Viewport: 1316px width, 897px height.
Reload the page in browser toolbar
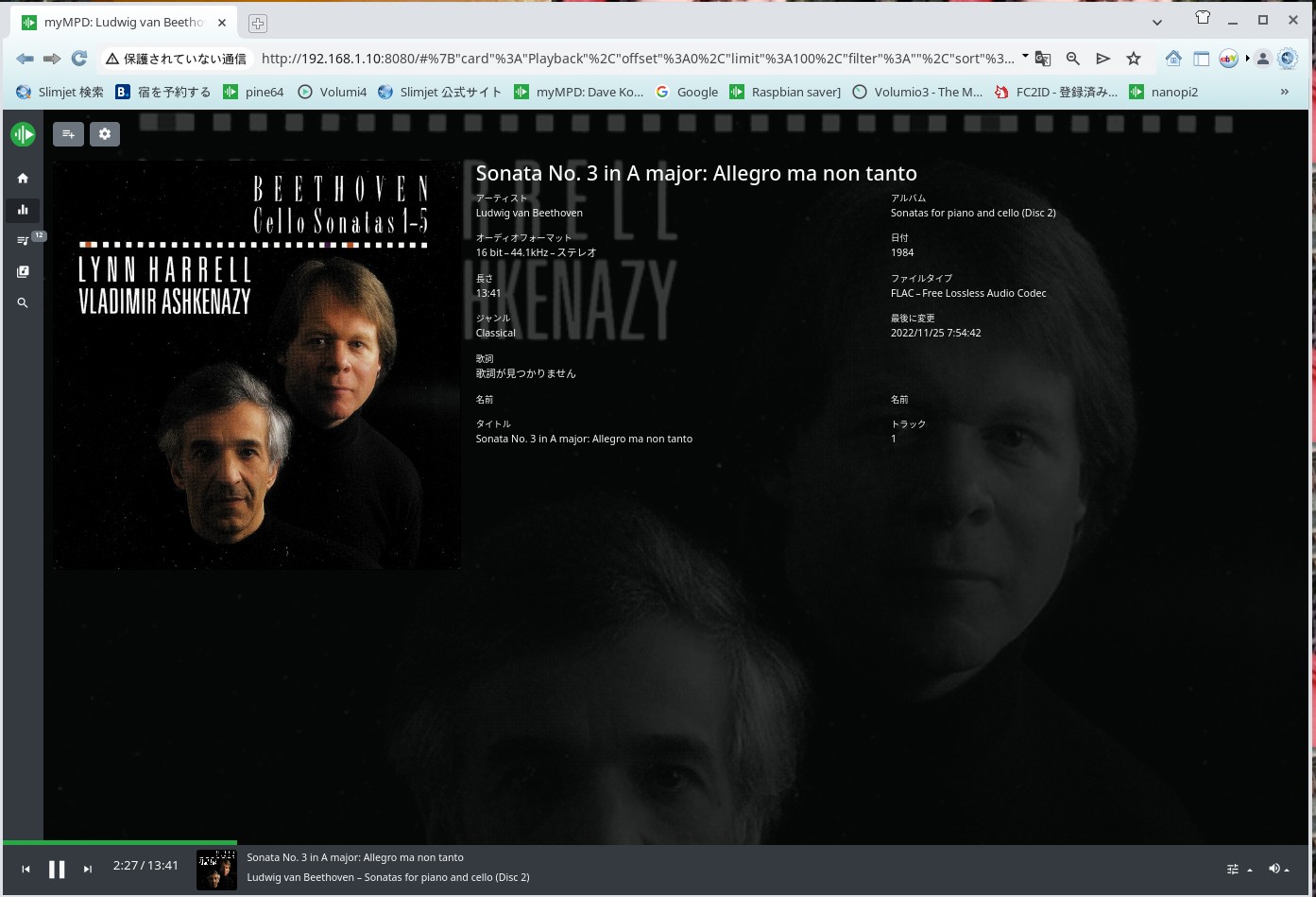(79, 59)
